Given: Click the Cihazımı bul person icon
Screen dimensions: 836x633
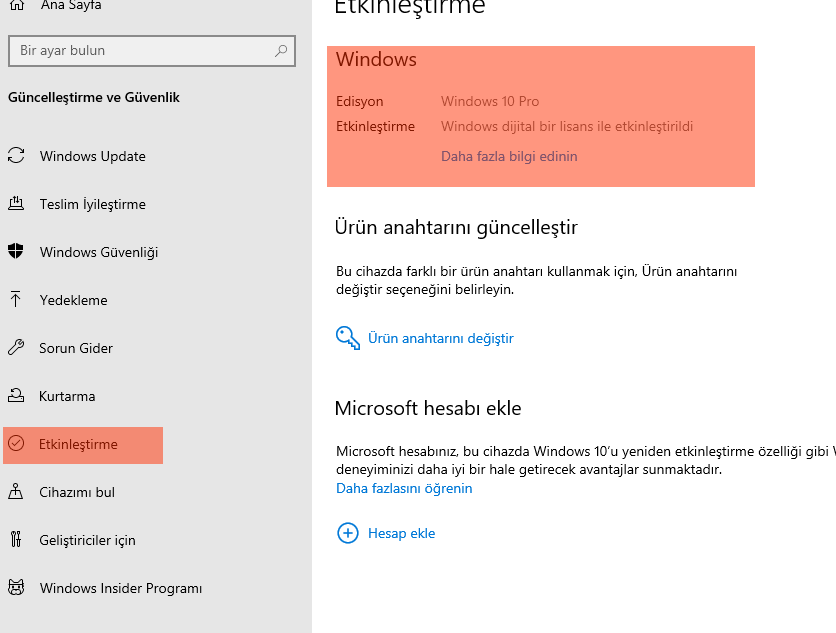Looking at the screenshot, I should pos(16,492).
